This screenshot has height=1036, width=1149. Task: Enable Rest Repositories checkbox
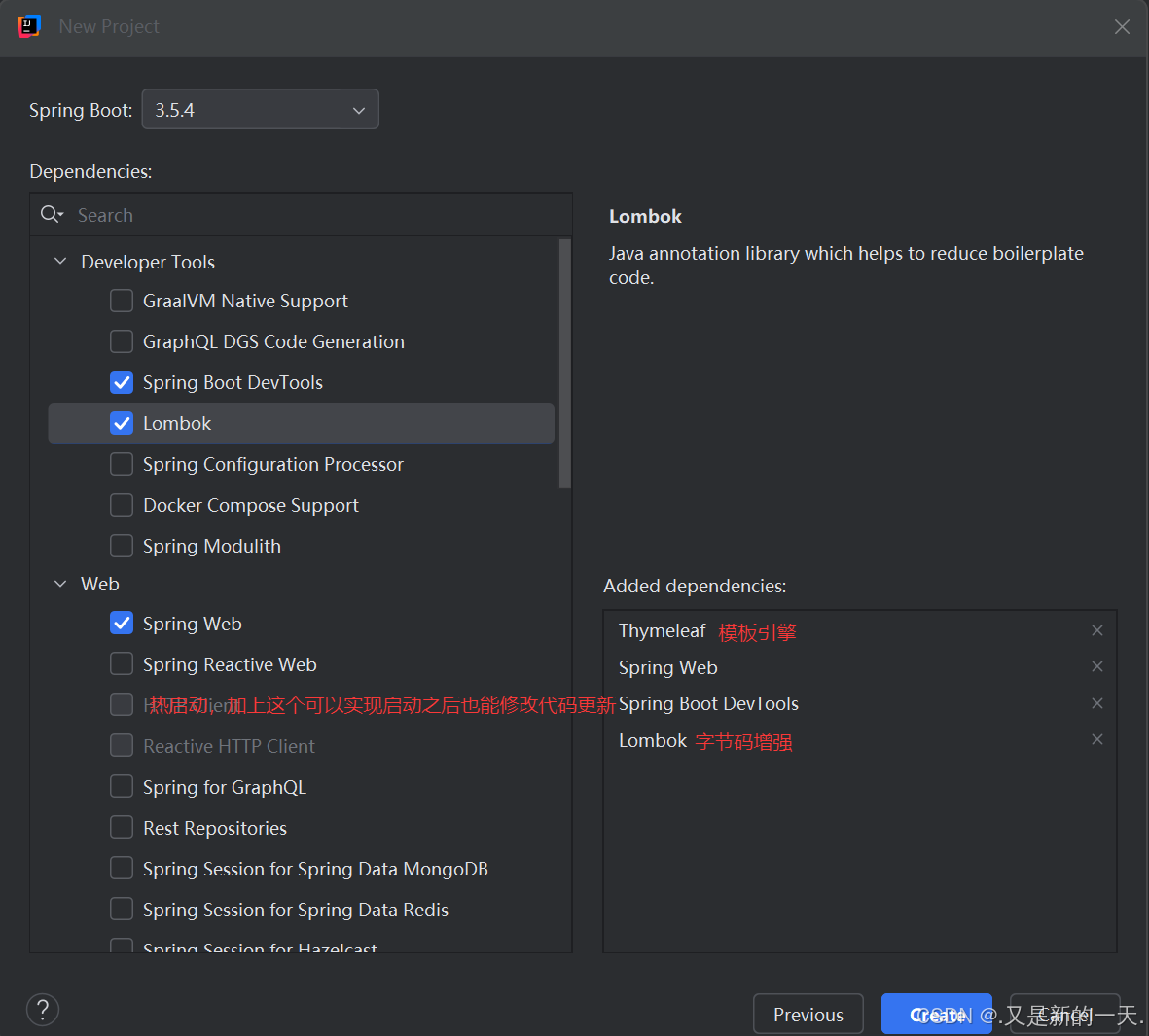[122, 828]
